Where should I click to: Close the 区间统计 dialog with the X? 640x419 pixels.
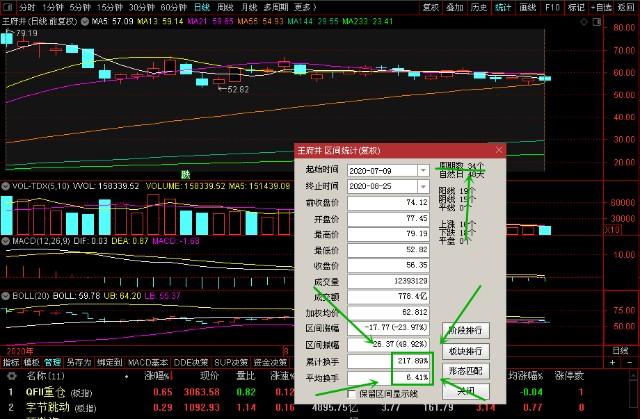[499, 150]
